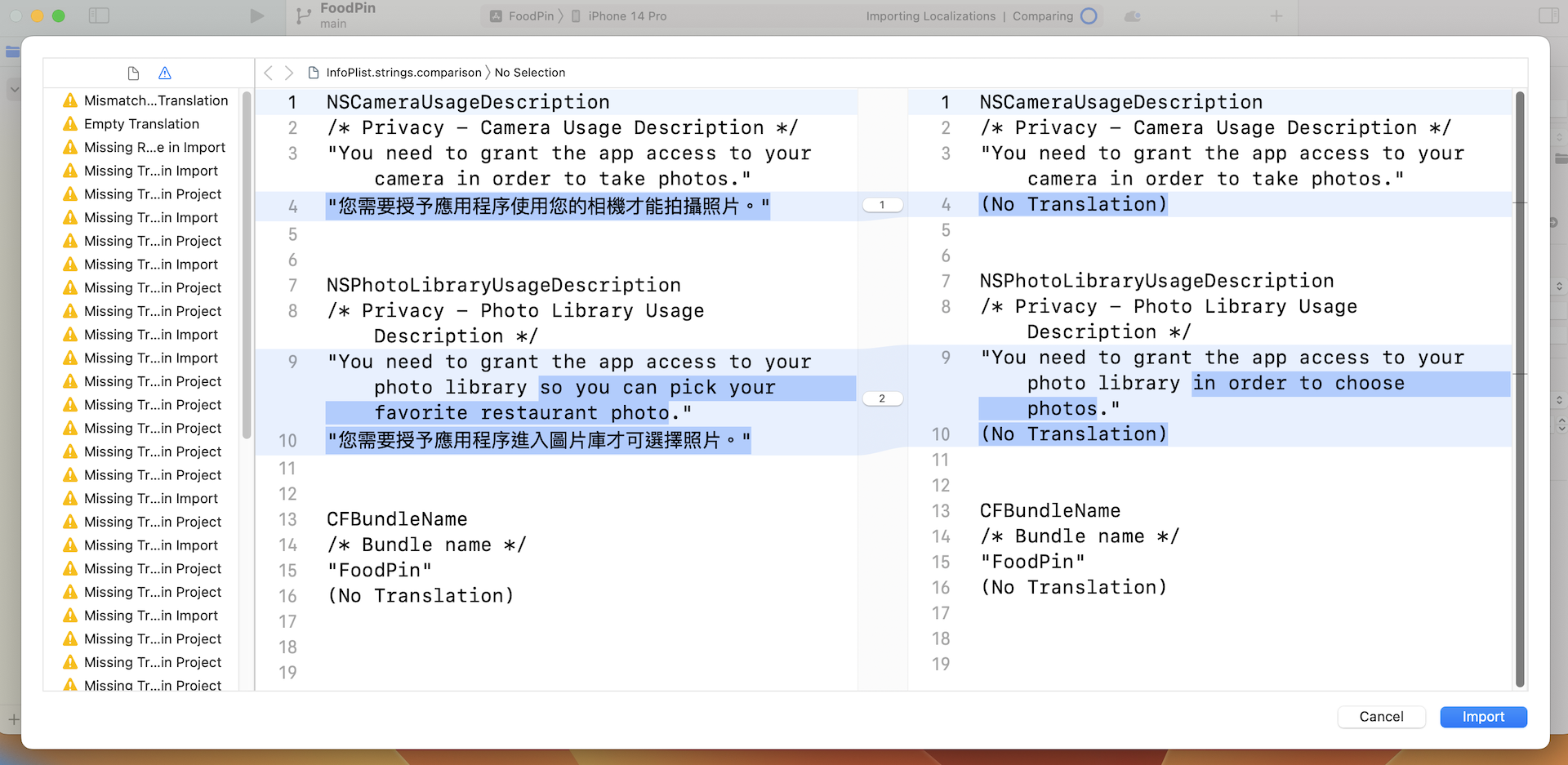Switch to the file list navigator tab
This screenshot has height=765, width=1568.
pos(134,73)
